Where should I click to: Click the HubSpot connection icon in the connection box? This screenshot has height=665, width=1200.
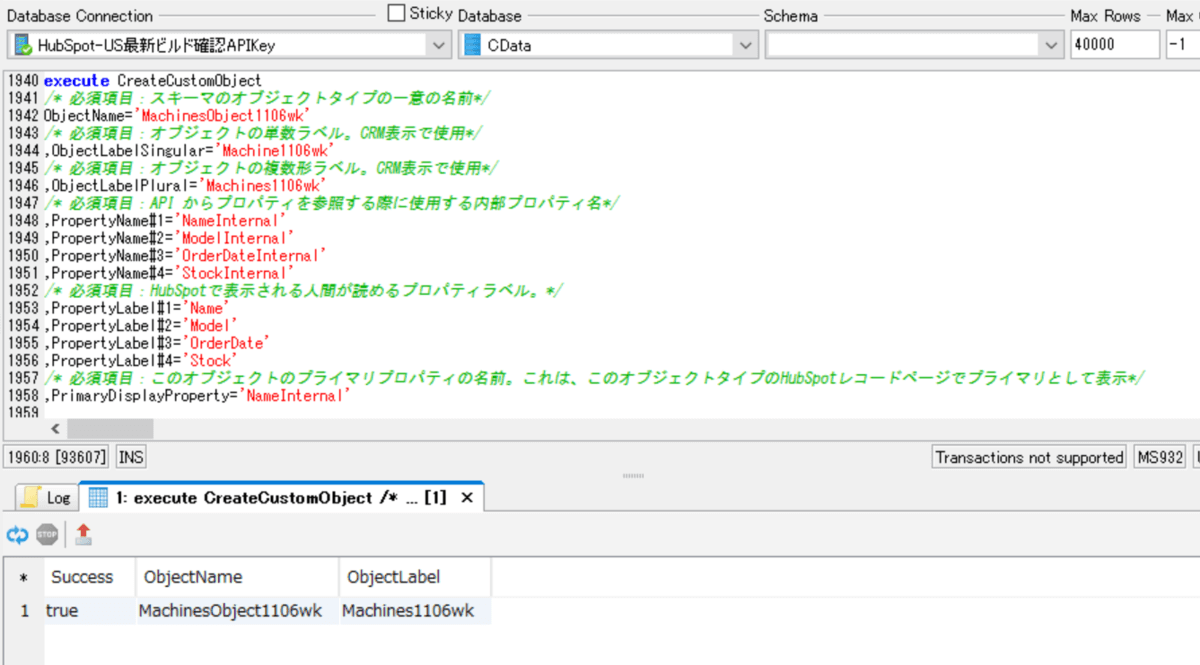[x=23, y=45]
